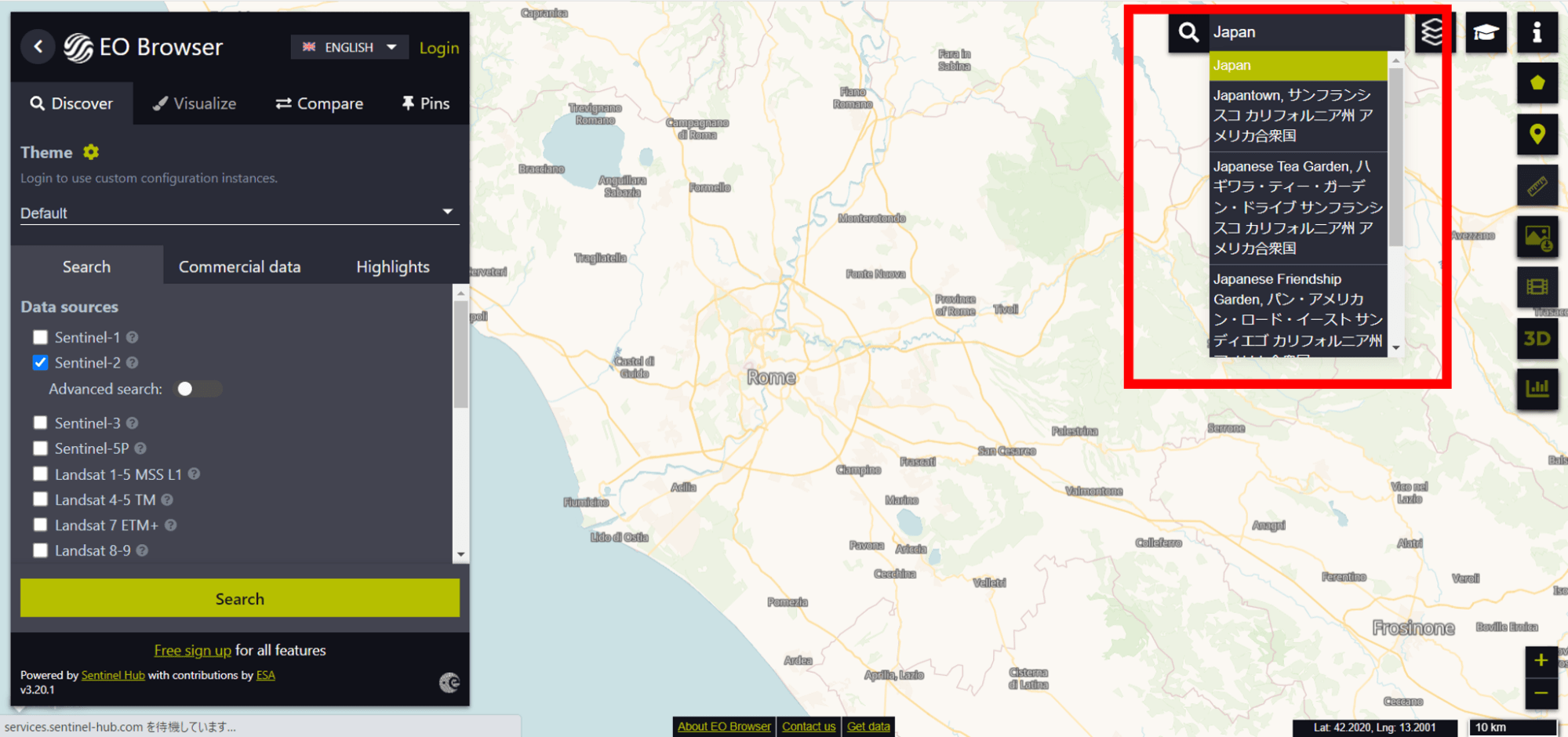
Task: Enable the Sentinel-3 checkbox
Action: tap(40, 423)
